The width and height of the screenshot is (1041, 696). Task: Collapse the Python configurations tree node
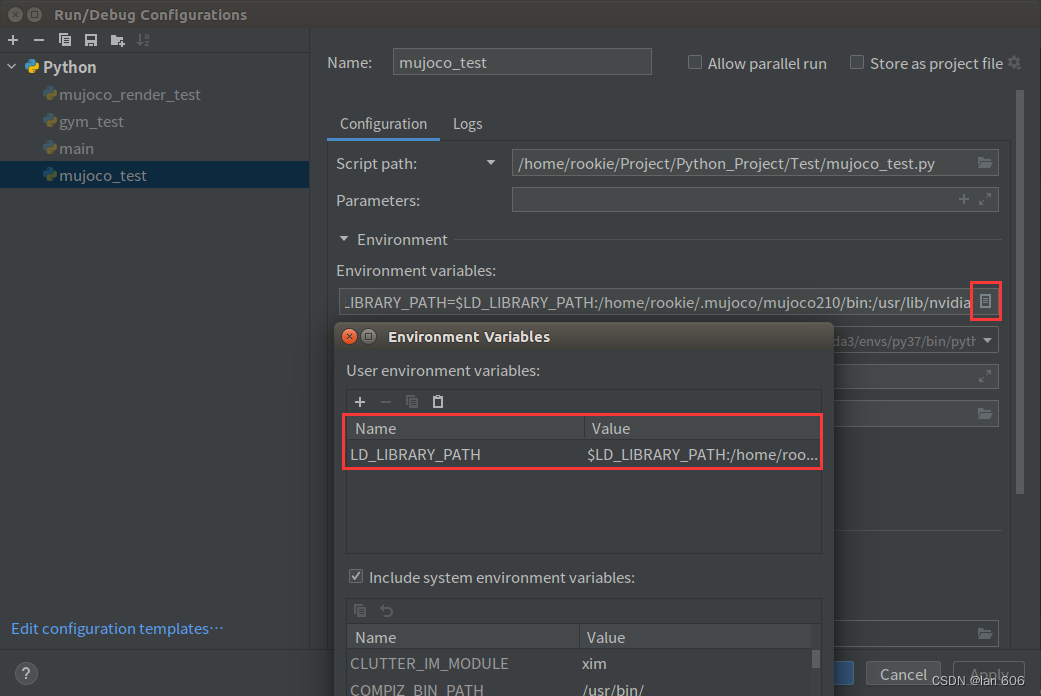click(x=12, y=67)
